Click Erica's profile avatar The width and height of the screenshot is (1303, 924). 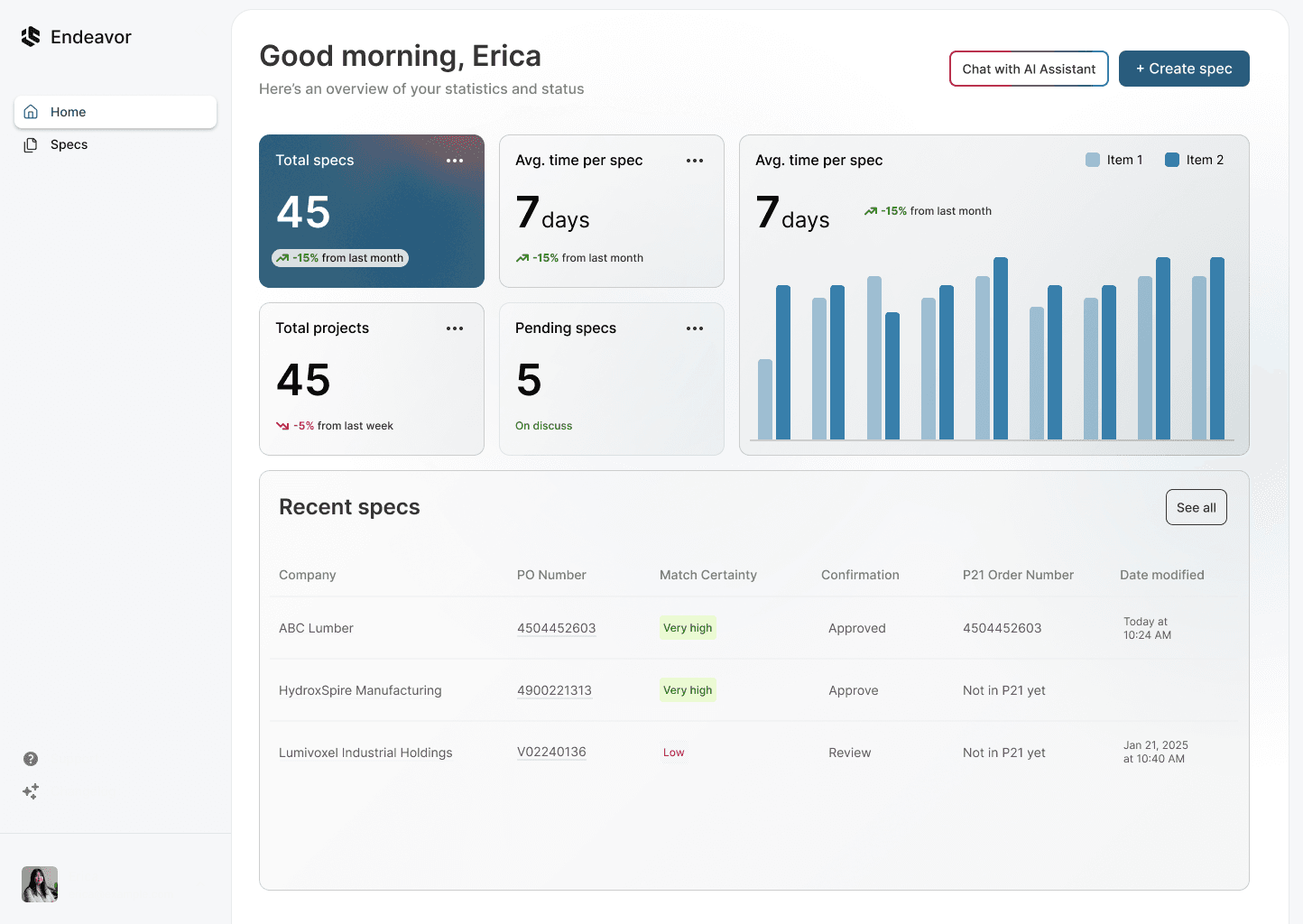40,884
